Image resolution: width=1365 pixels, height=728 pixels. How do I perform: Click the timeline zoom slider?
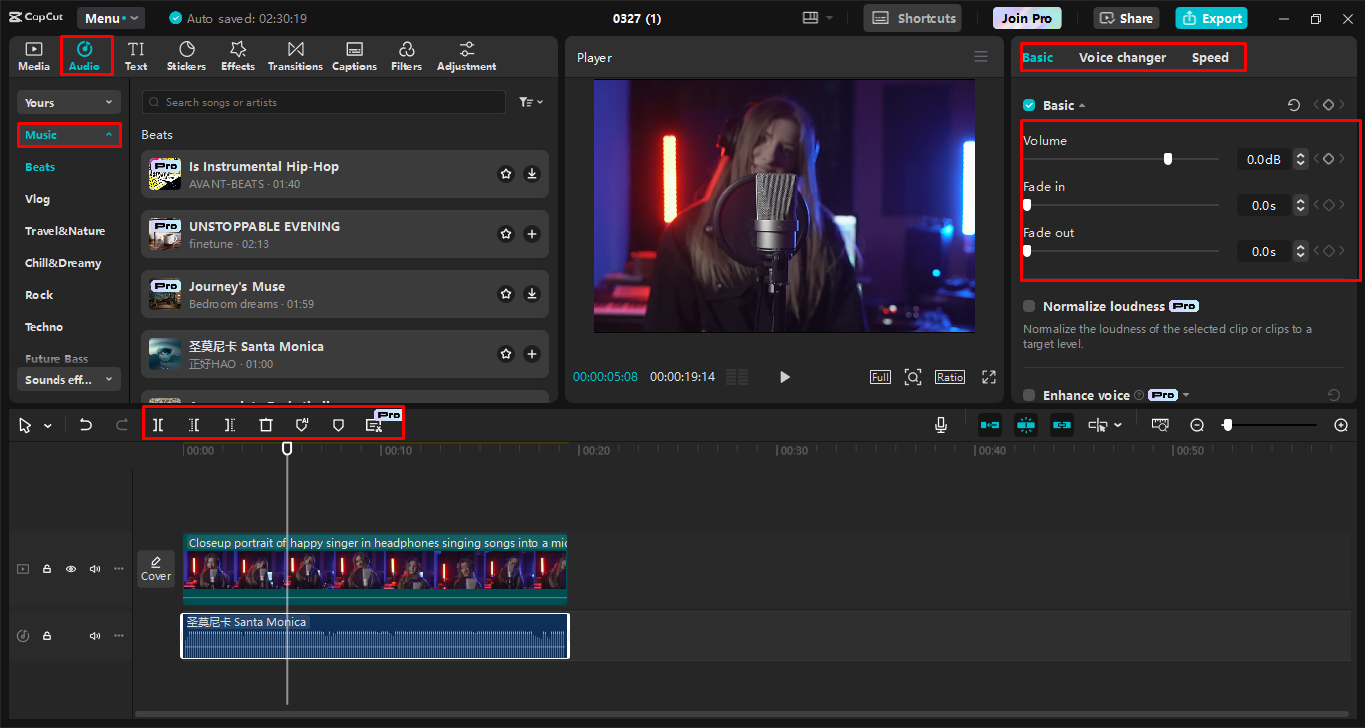pyautogui.click(x=1270, y=425)
